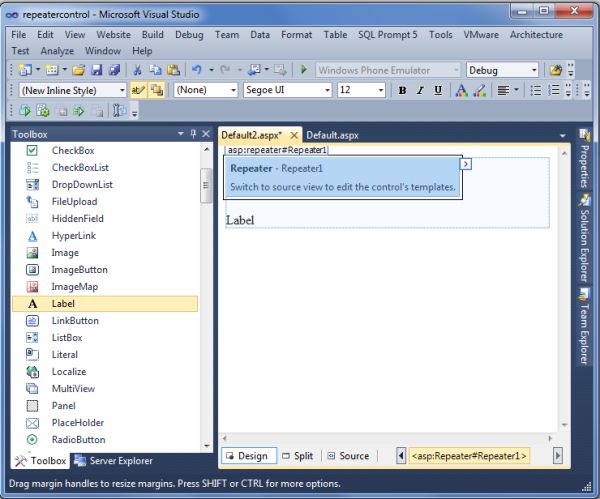Click Toolbox scrollbar down arrow

coord(207,446)
